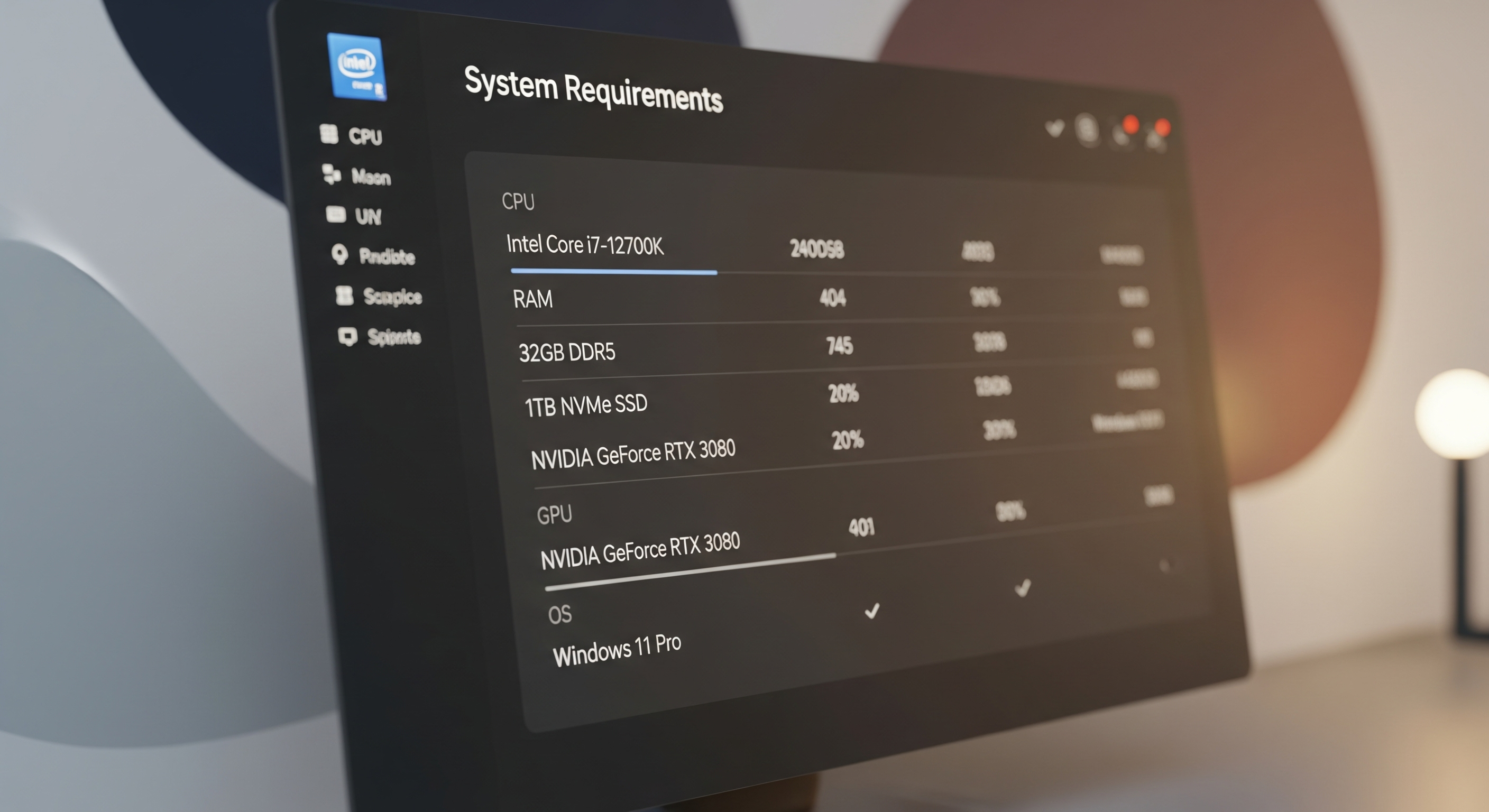
Task: Click the monitor icon beside Spipmts
Action: tap(347, 336)
